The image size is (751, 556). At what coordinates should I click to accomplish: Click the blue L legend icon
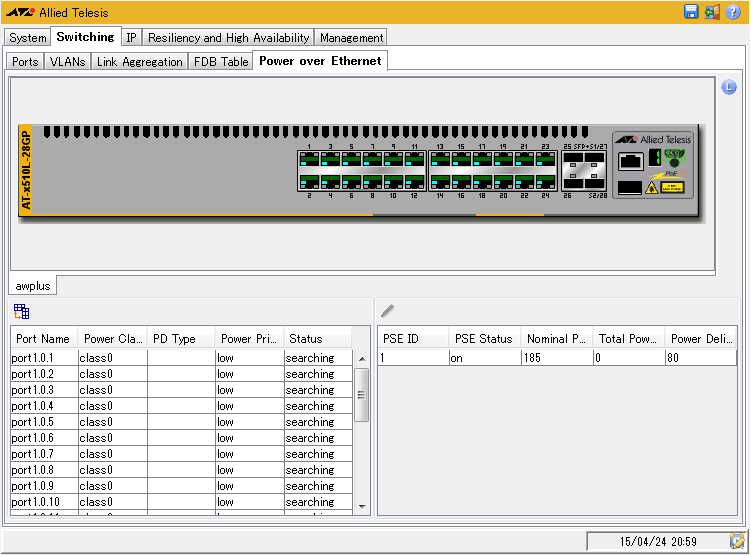729,88
